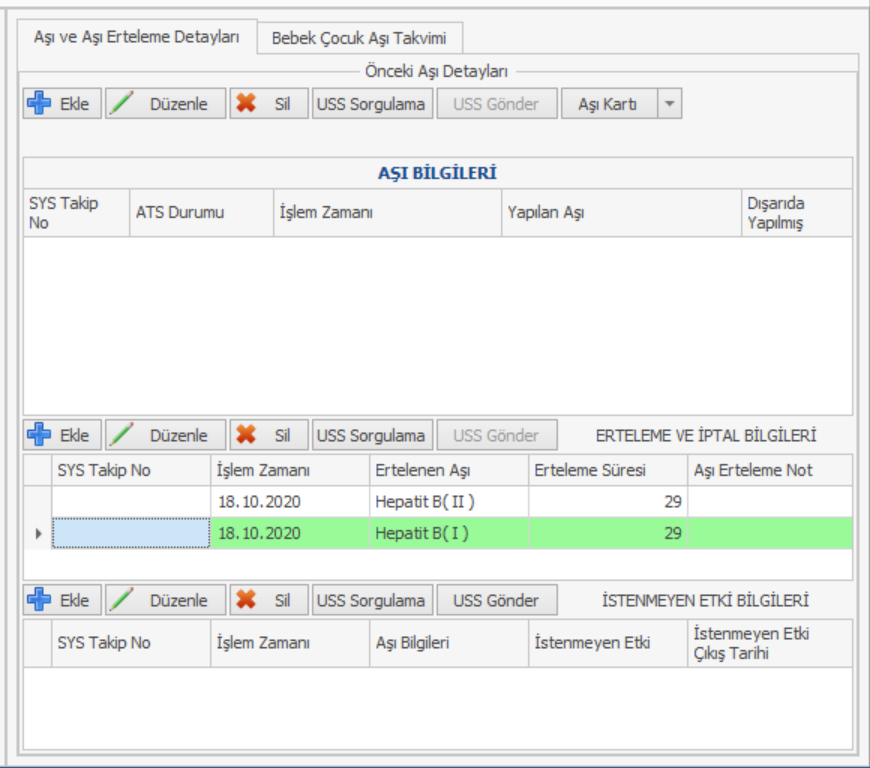870x768 pixels.
Task: Open the Aşı Kartı dropdown arrow
Action: (x=670, y=104)
